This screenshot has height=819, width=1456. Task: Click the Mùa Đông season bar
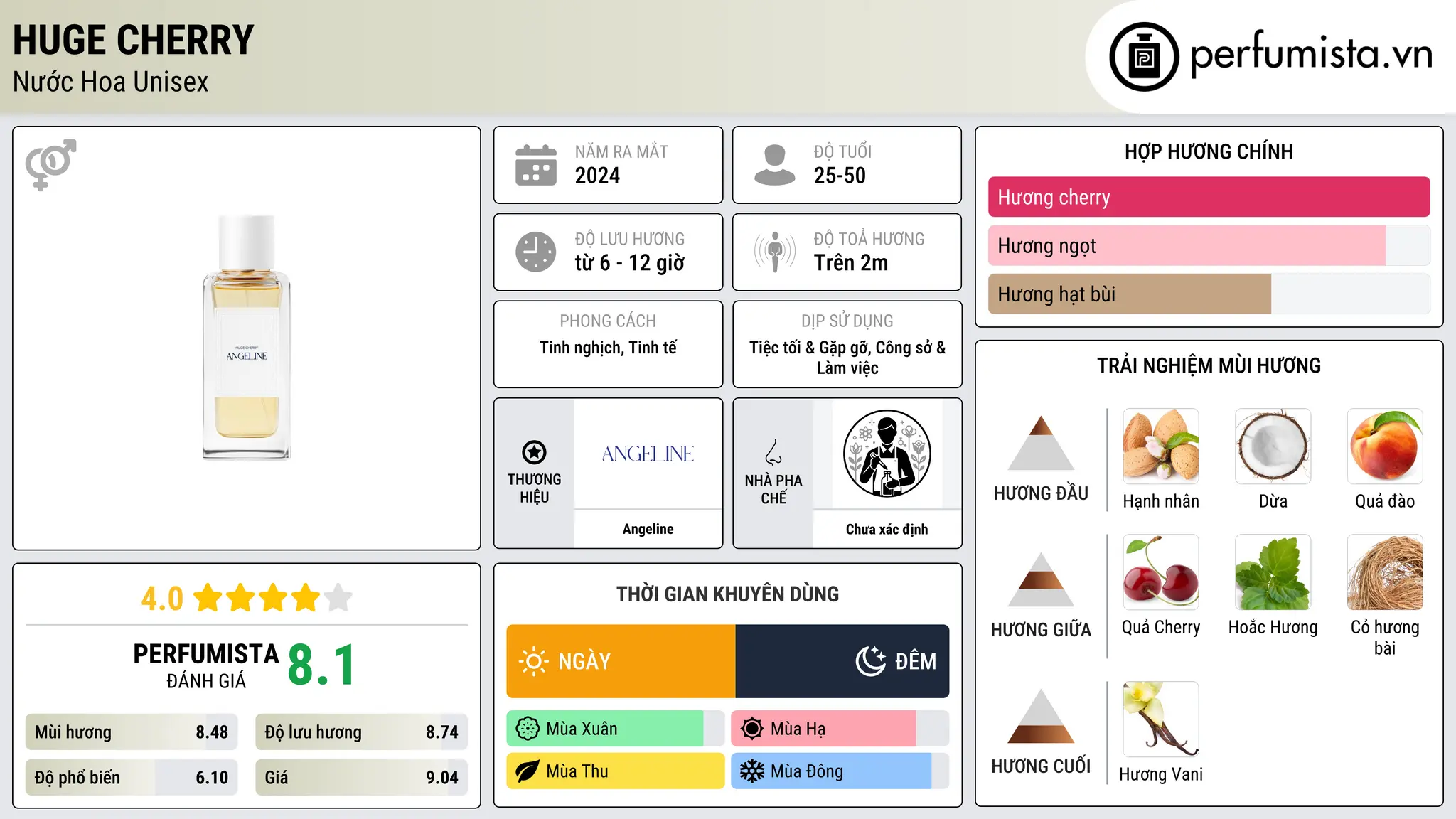pos(840,771)
